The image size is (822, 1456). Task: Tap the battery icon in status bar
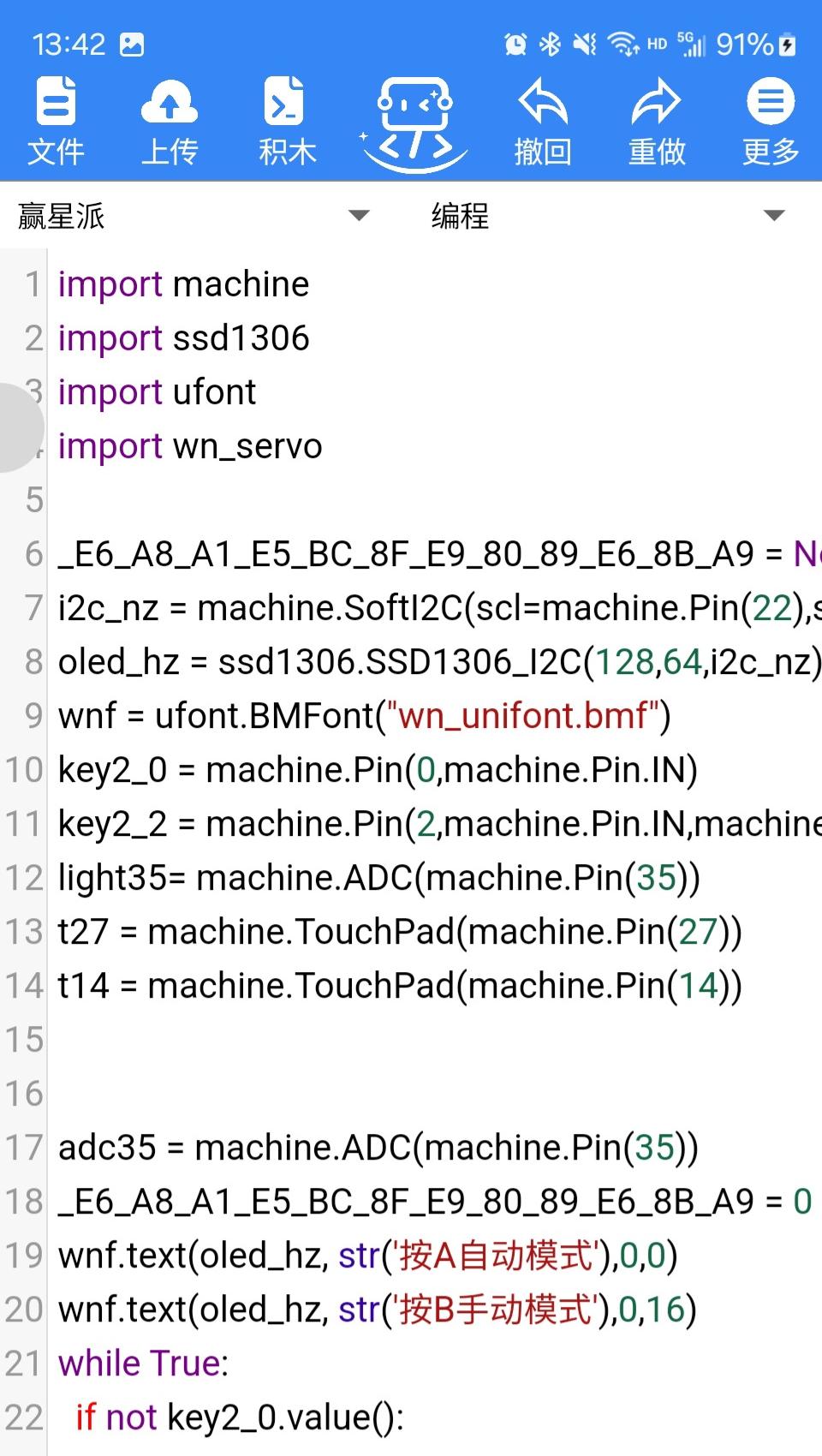788,45
